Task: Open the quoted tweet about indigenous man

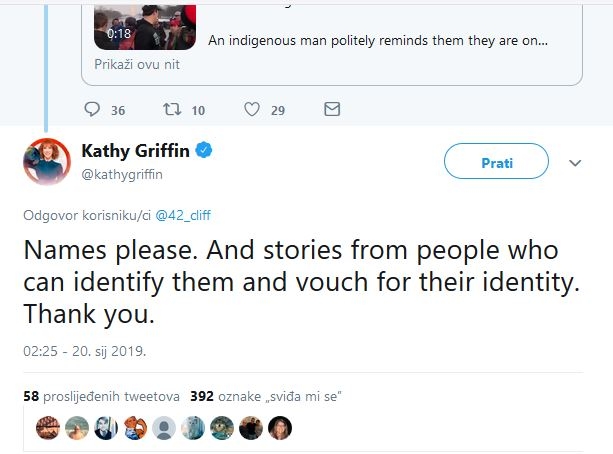Action: 378,41
